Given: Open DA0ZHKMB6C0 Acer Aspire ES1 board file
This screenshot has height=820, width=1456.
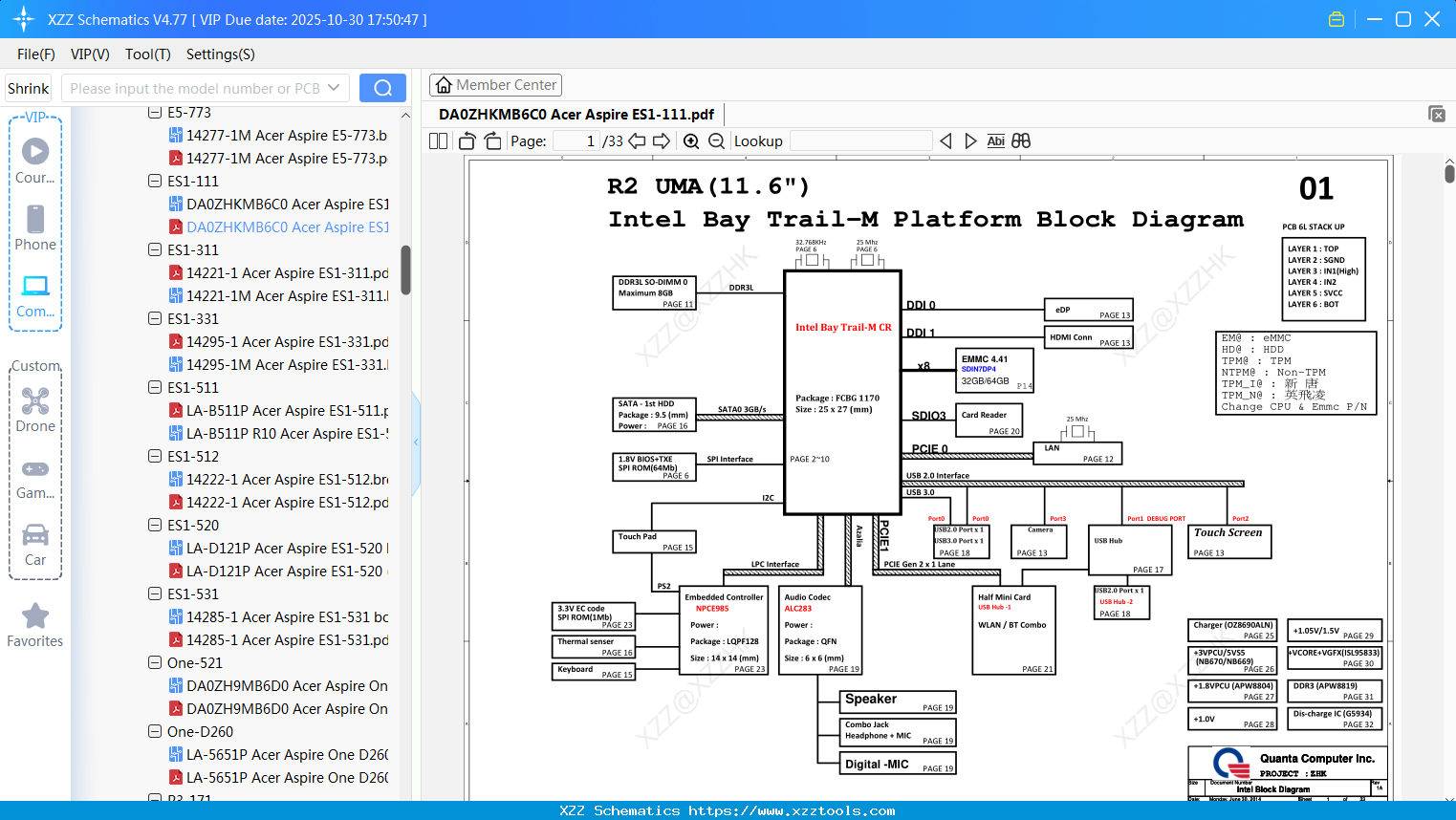Looking at the screenshot, I should coord(279,205).
